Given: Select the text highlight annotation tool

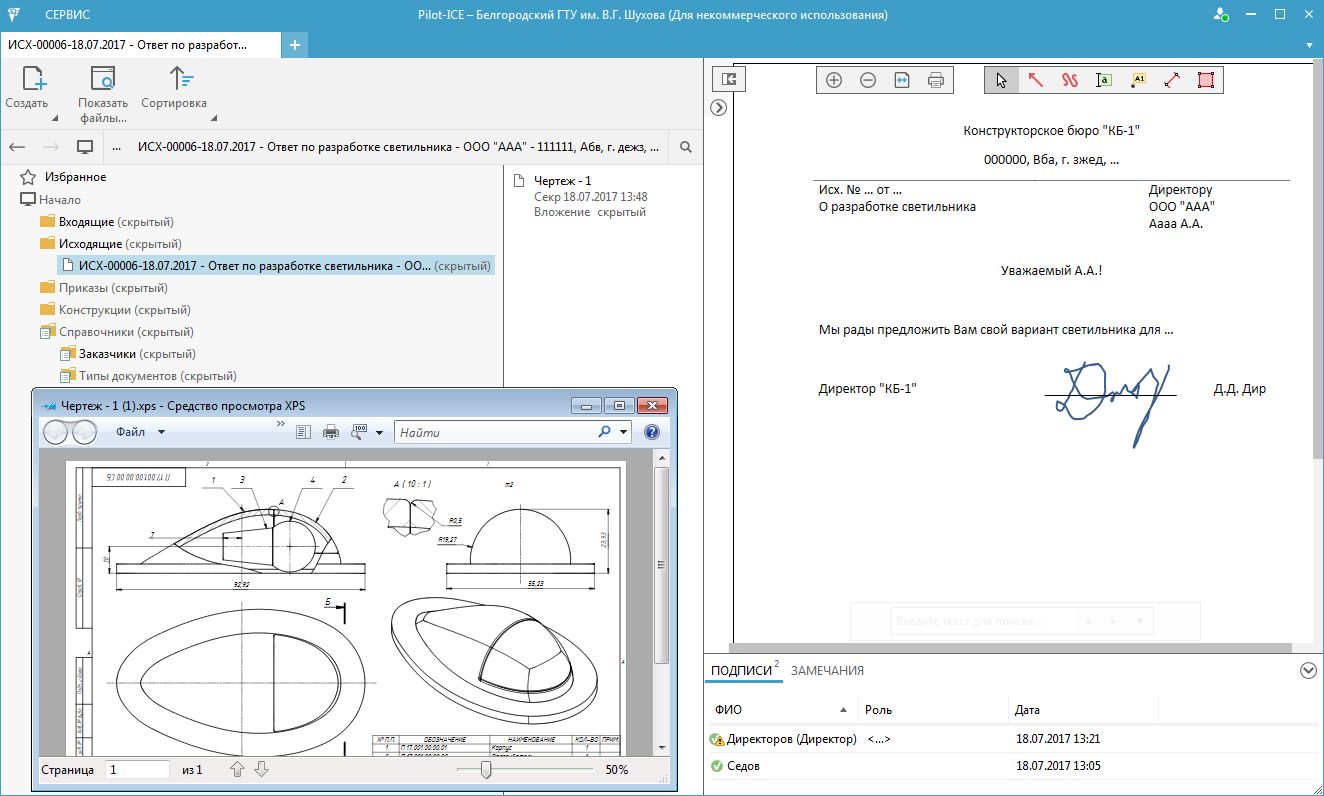Looking at the screenshot, I should (1104, 80).
